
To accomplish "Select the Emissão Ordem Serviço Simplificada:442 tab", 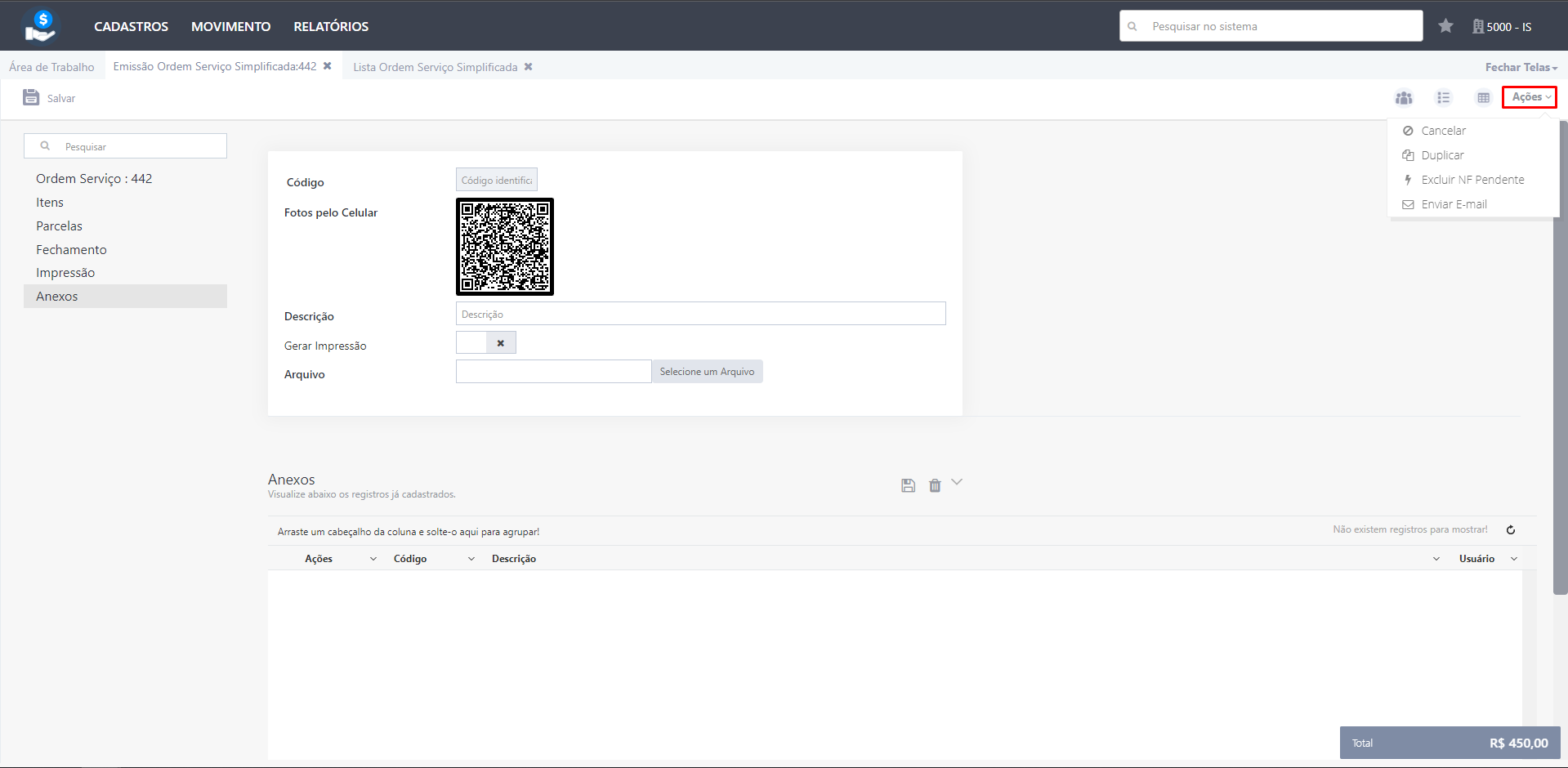I will click(214, 66).
